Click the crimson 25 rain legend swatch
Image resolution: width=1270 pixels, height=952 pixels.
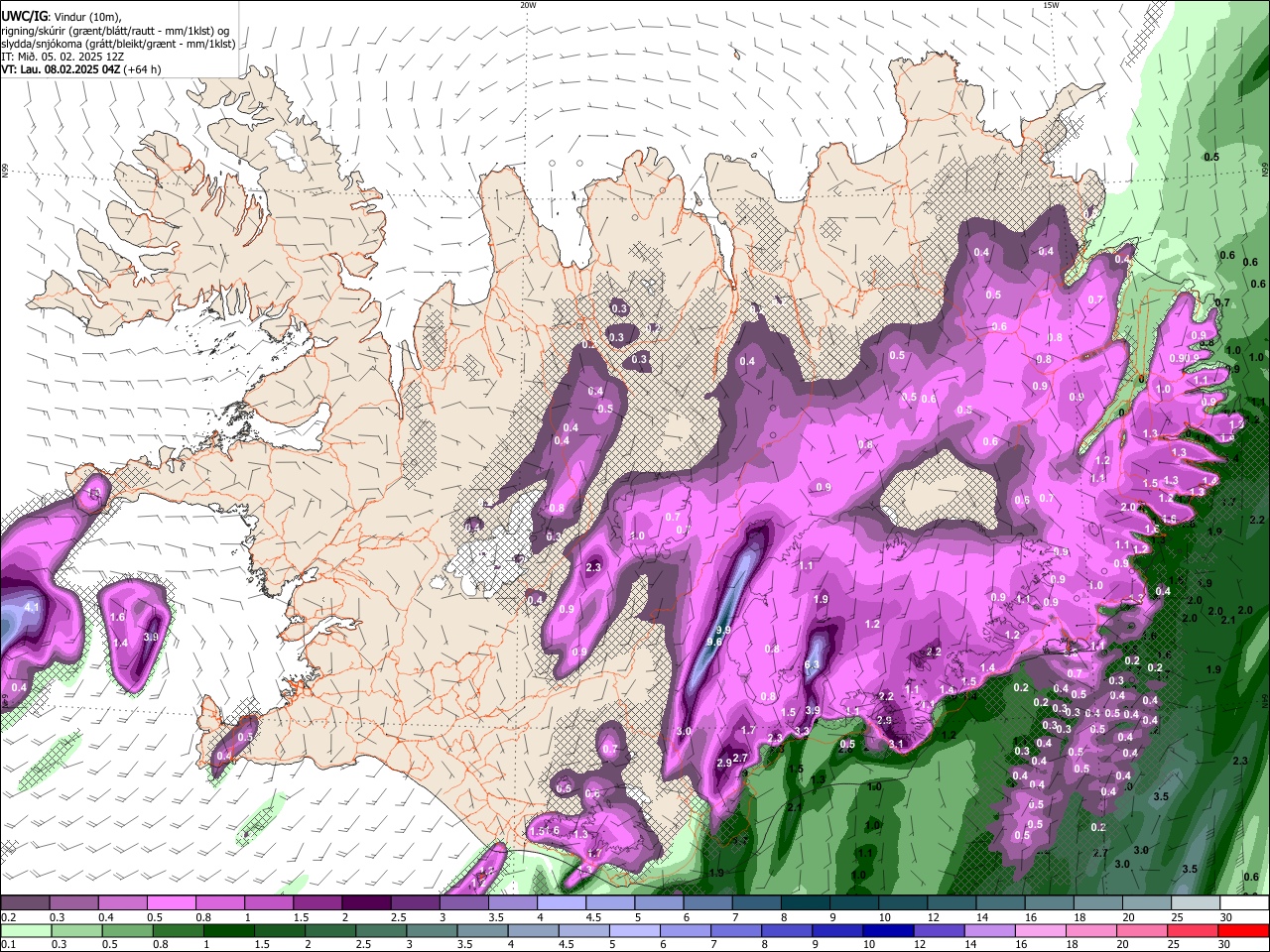coord(1194,931)
